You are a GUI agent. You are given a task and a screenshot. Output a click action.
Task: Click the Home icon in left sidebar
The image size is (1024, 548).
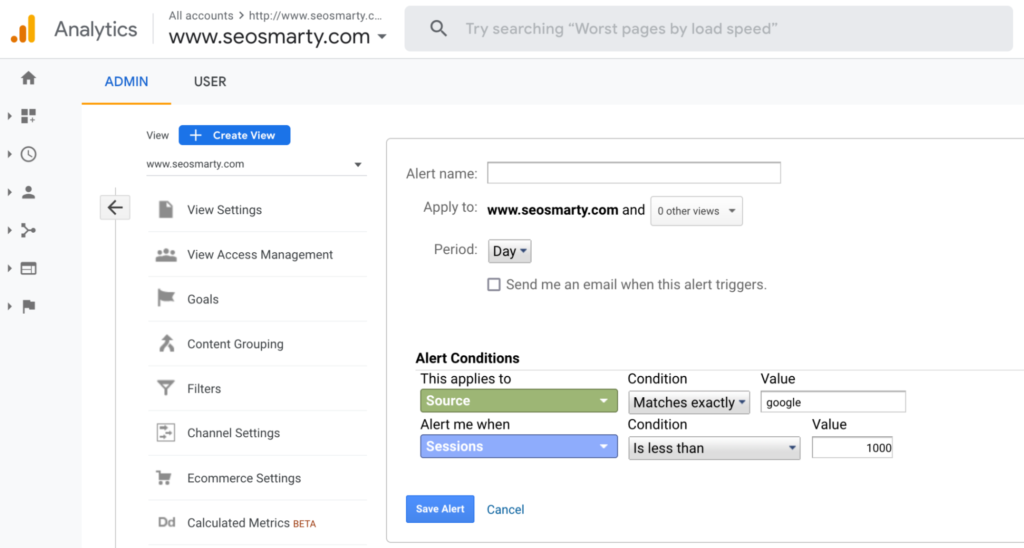28,78
